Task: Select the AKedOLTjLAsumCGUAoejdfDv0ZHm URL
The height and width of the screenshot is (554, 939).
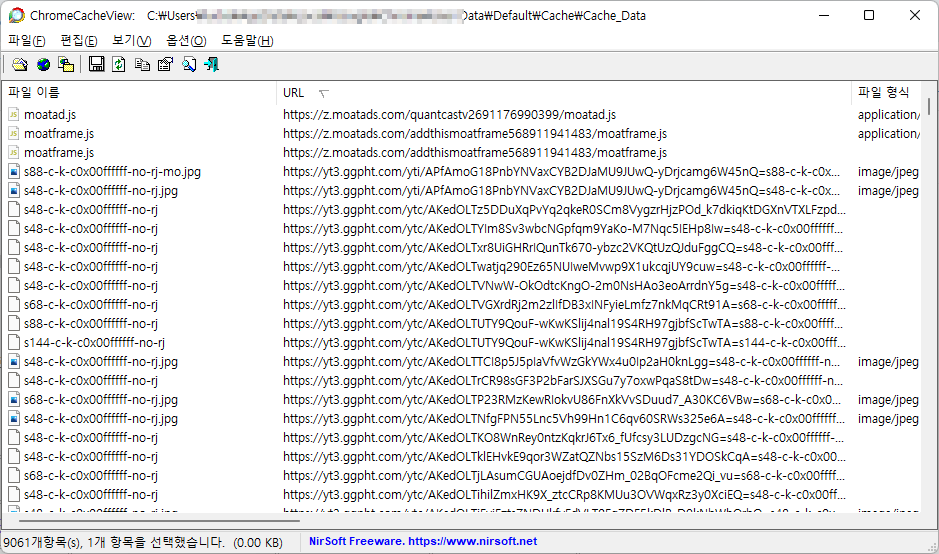Action: [x=564, y=476]
